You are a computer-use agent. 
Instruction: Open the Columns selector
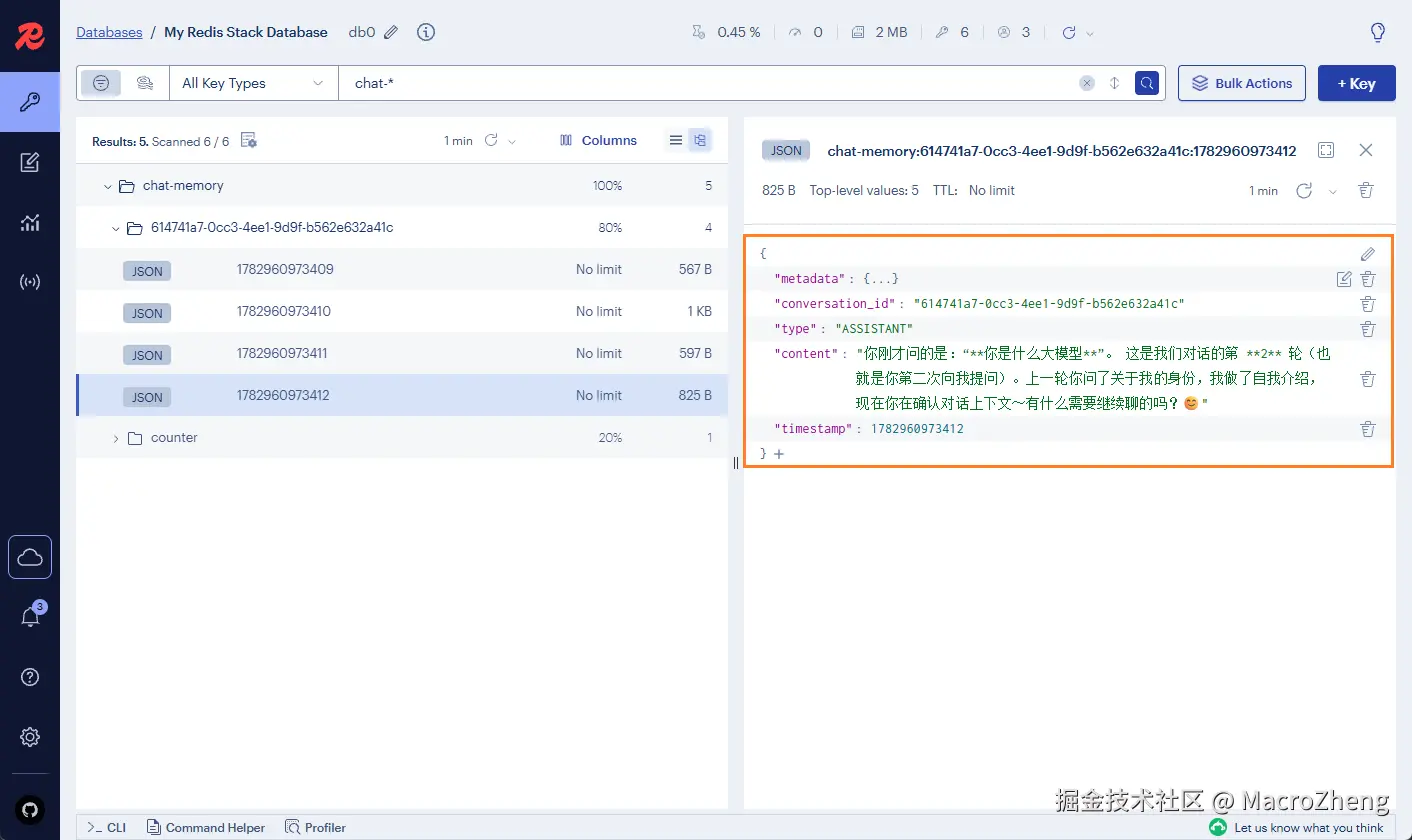click(598, 140)
